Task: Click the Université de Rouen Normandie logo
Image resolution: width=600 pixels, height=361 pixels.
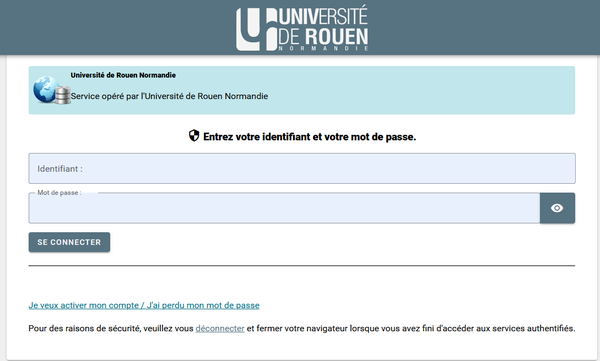Action: coord(302,29)
